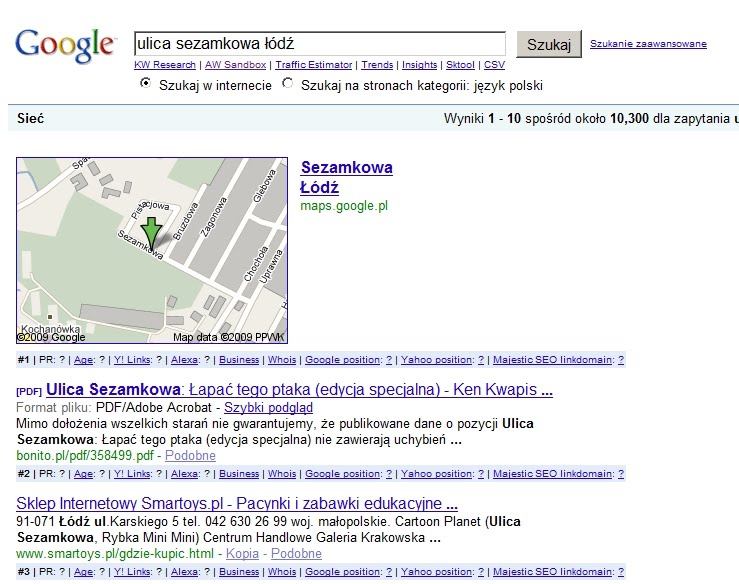739x584 pixels.
Task: Click Podobne link next to smartoys.pl result
Action: click(296, 553)
